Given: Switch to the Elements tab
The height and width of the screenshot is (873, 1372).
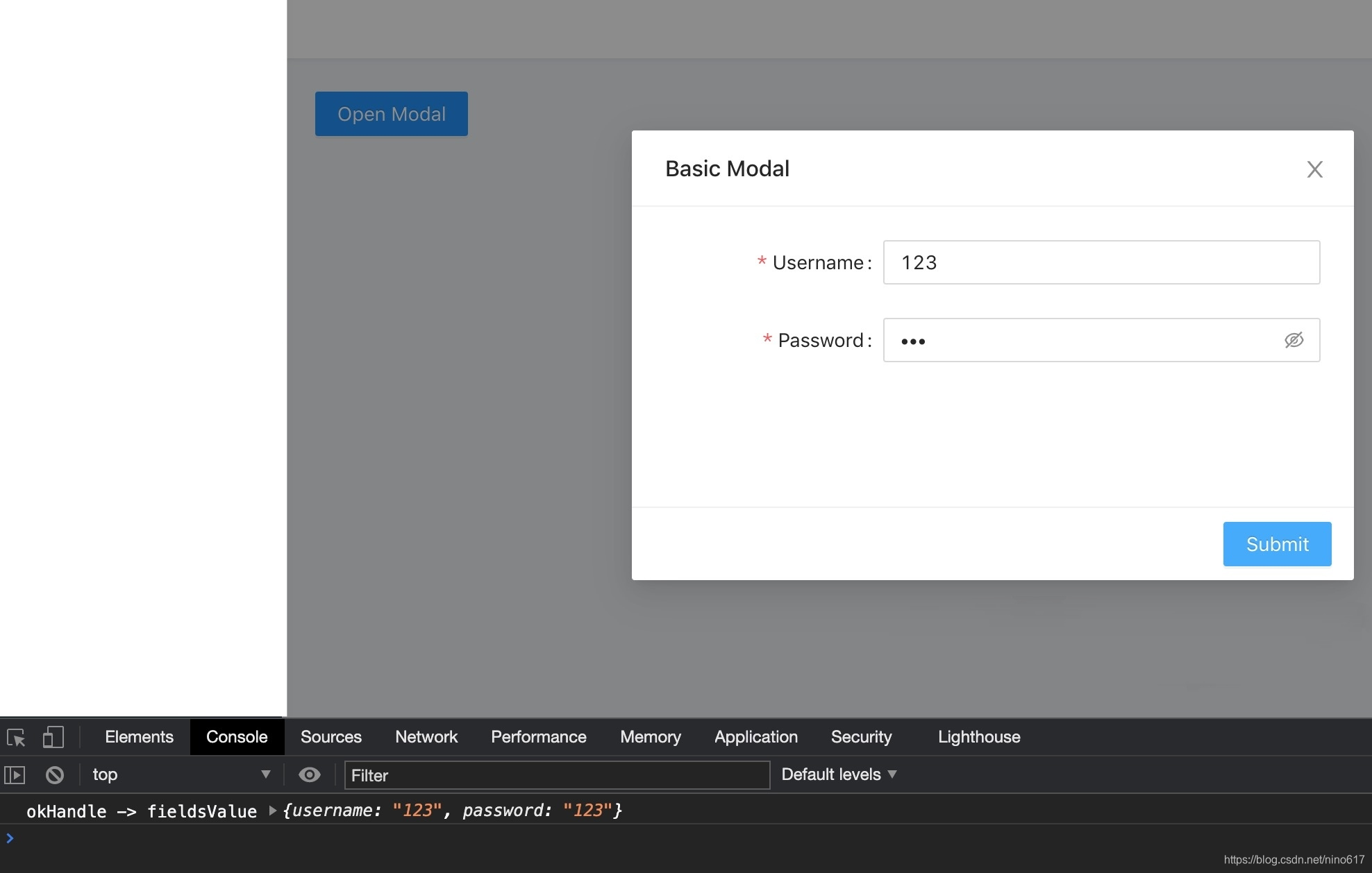Looking at the screenshot, I should click(138, 737).
